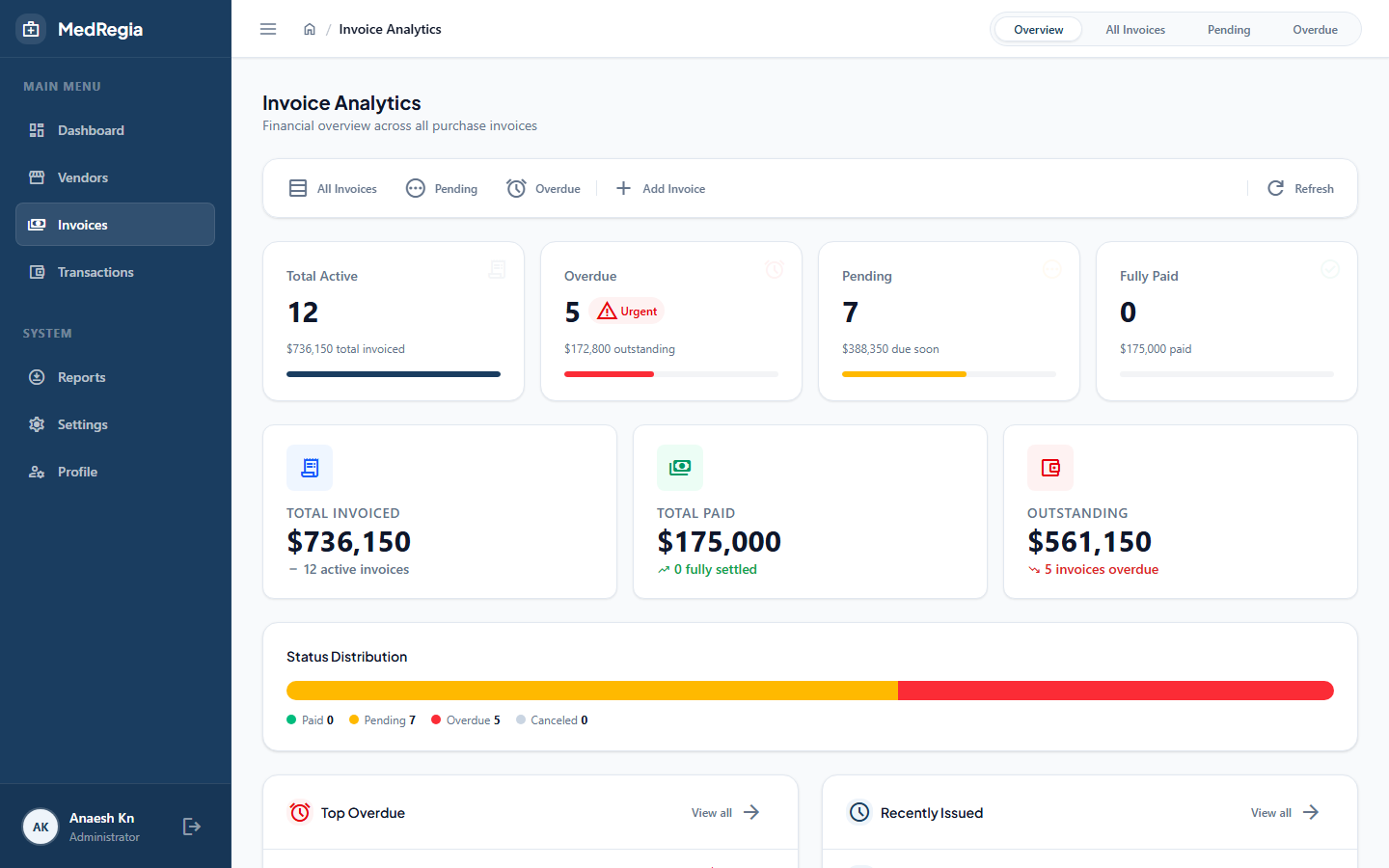Open Vendors in the sidebar
The height and width of the screenshot is (868, 1389).
(115, 177)
